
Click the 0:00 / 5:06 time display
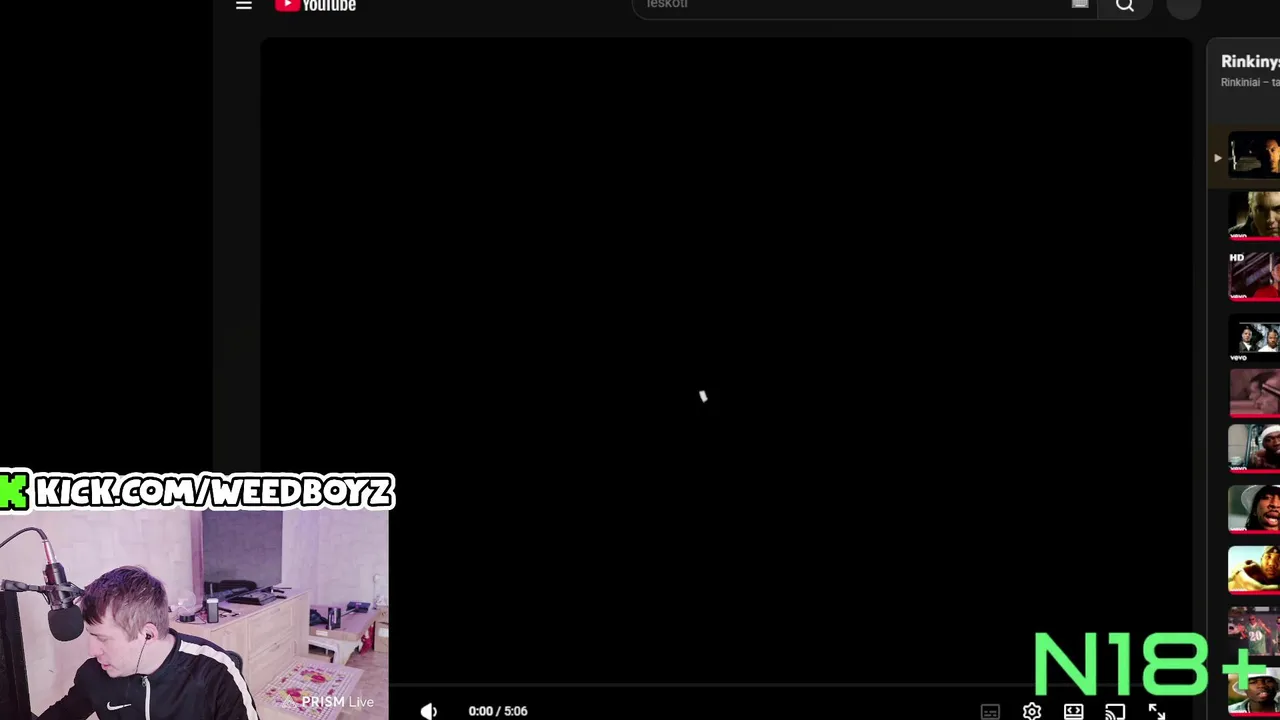[498, 711]
